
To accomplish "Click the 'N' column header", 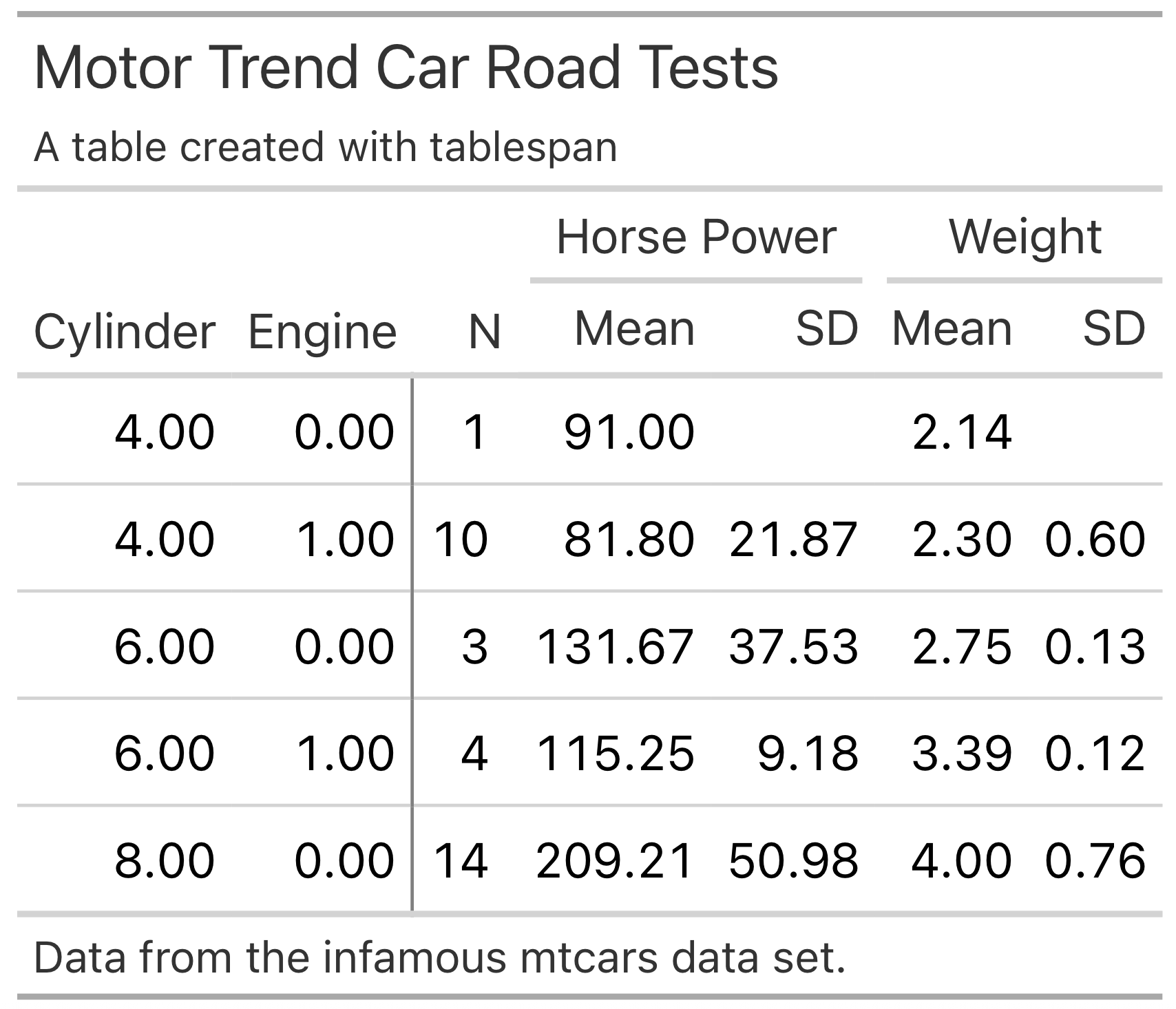I will click(x=484, y=332).
